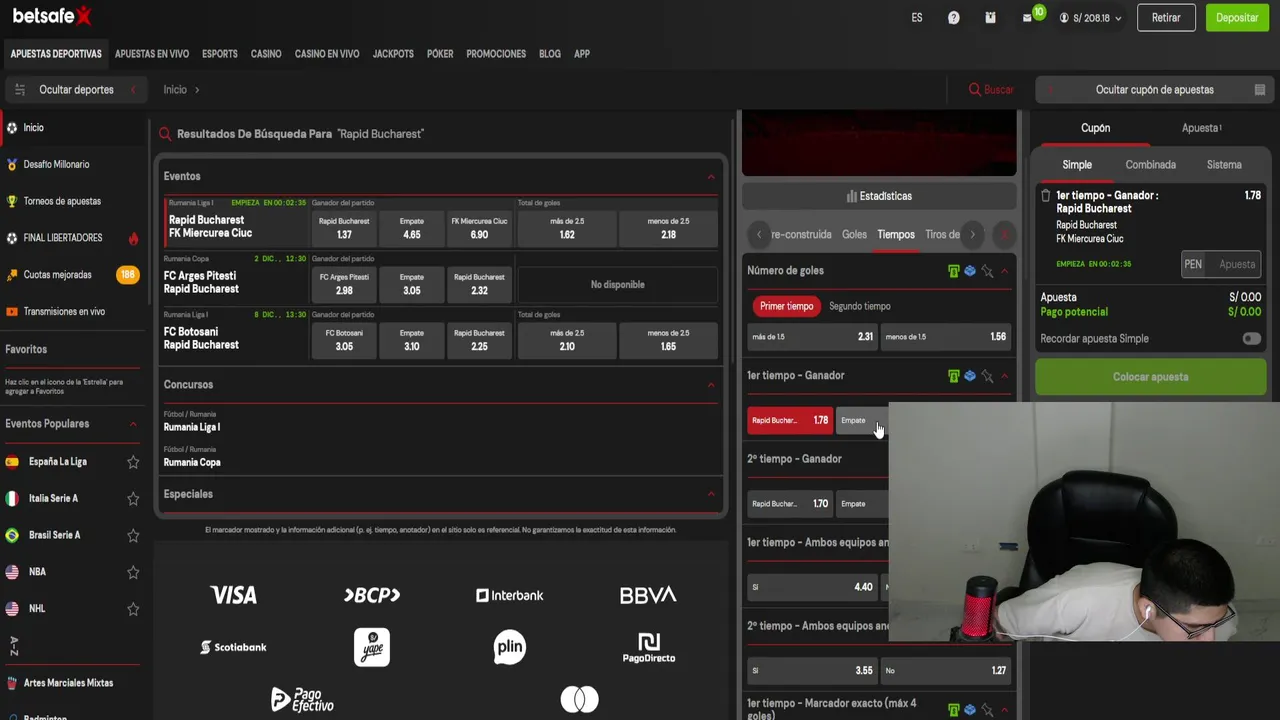1280x720 pixels.
Task: Select Primer tiempo option
Action: [786, 306]
